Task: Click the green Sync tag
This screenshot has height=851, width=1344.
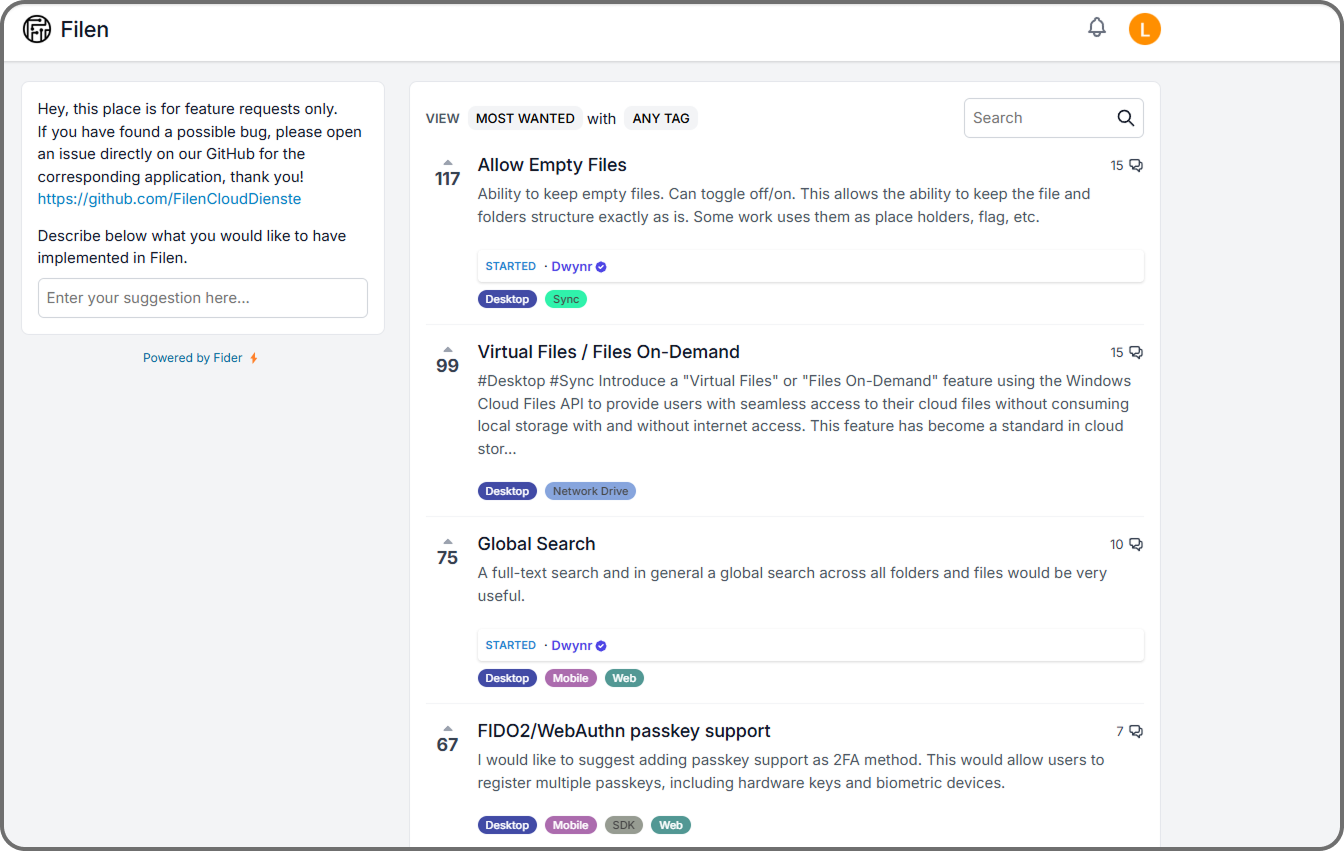Action: 566,299
